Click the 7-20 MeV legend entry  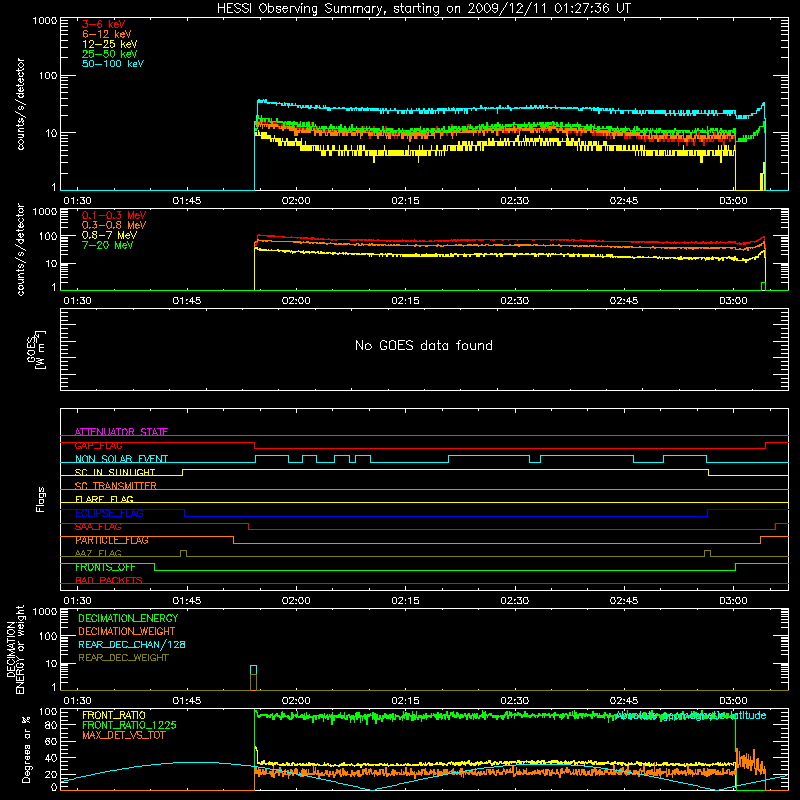108,245
